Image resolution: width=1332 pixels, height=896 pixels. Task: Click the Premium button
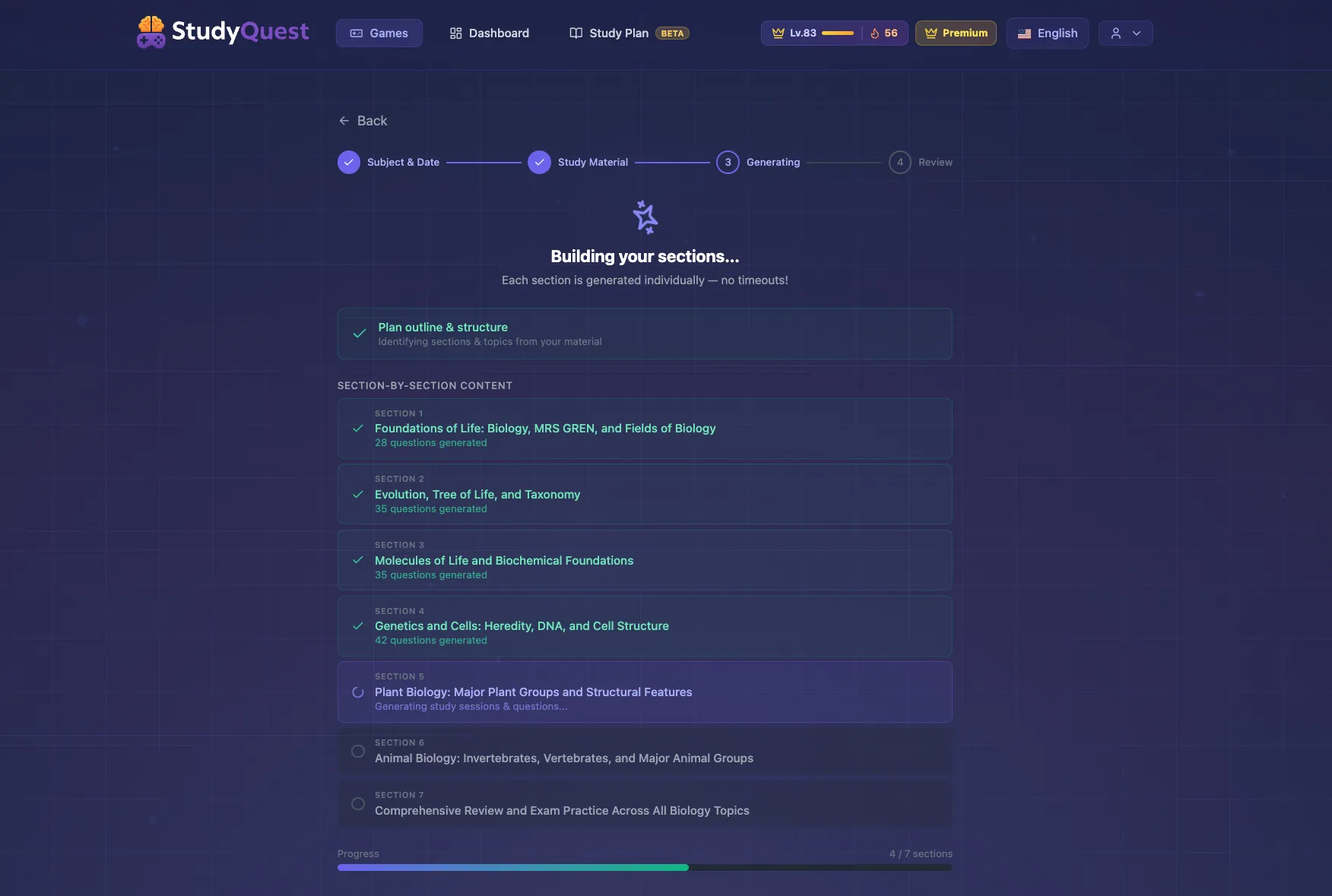coord(956,33)
